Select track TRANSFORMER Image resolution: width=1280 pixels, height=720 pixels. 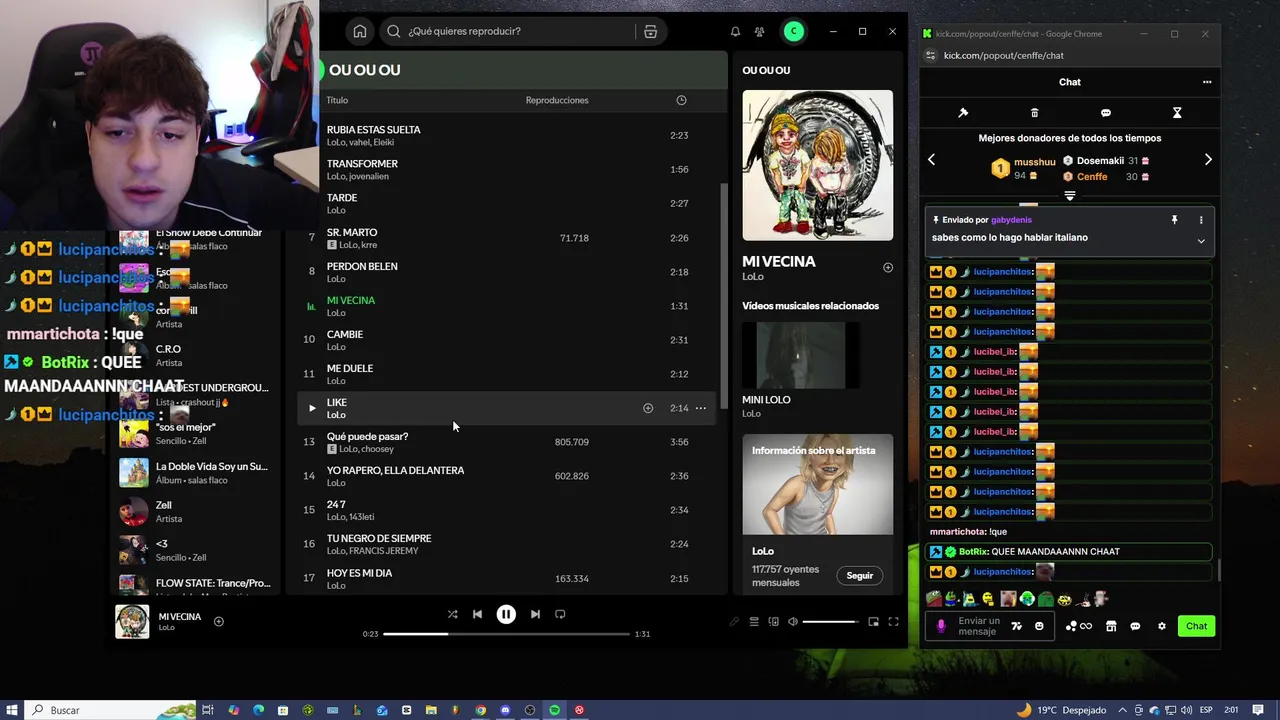pyautogui.click(x=507, y=169)
